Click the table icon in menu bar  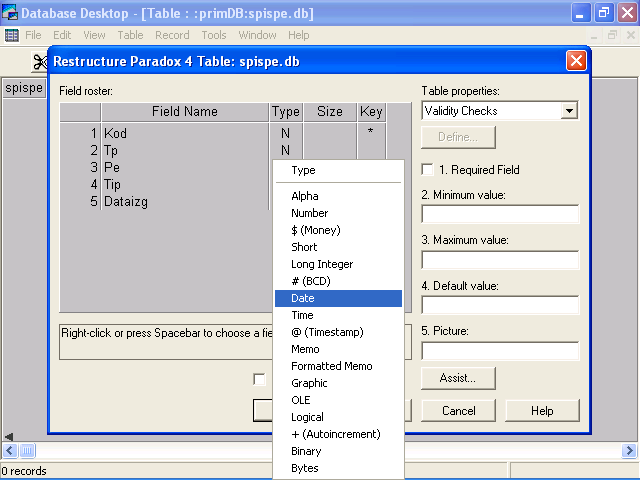[x=11, y=36]
